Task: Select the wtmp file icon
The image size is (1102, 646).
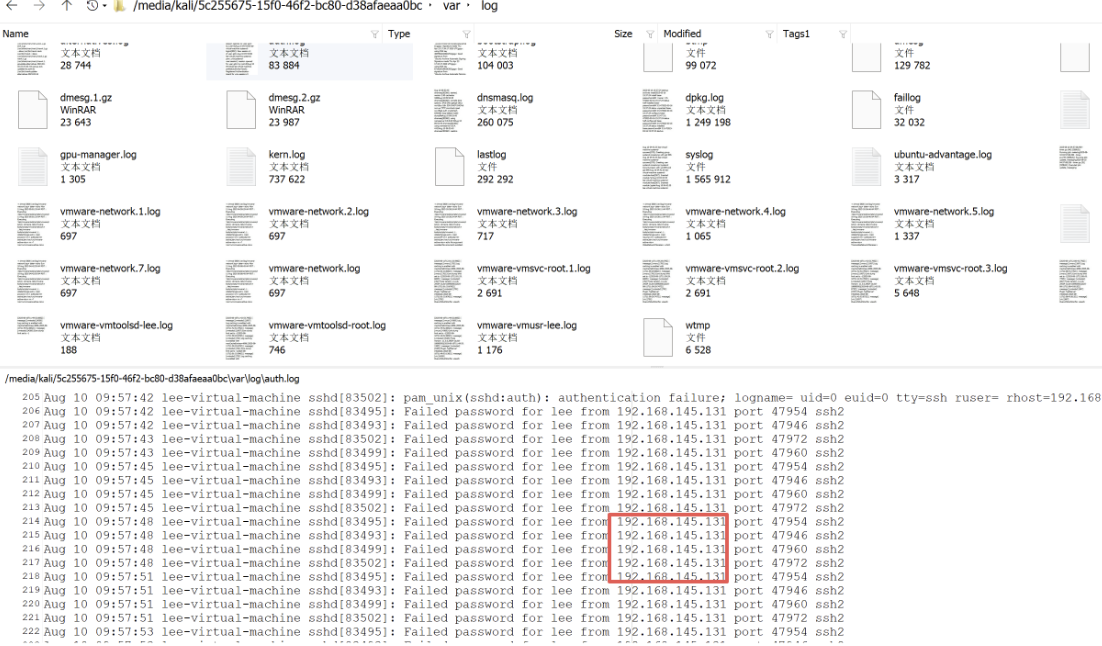Action: (x=657, y=337)
